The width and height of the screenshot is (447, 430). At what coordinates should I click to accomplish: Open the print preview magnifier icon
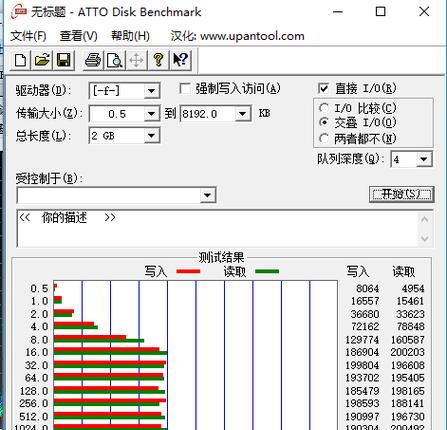click(115, 60)
